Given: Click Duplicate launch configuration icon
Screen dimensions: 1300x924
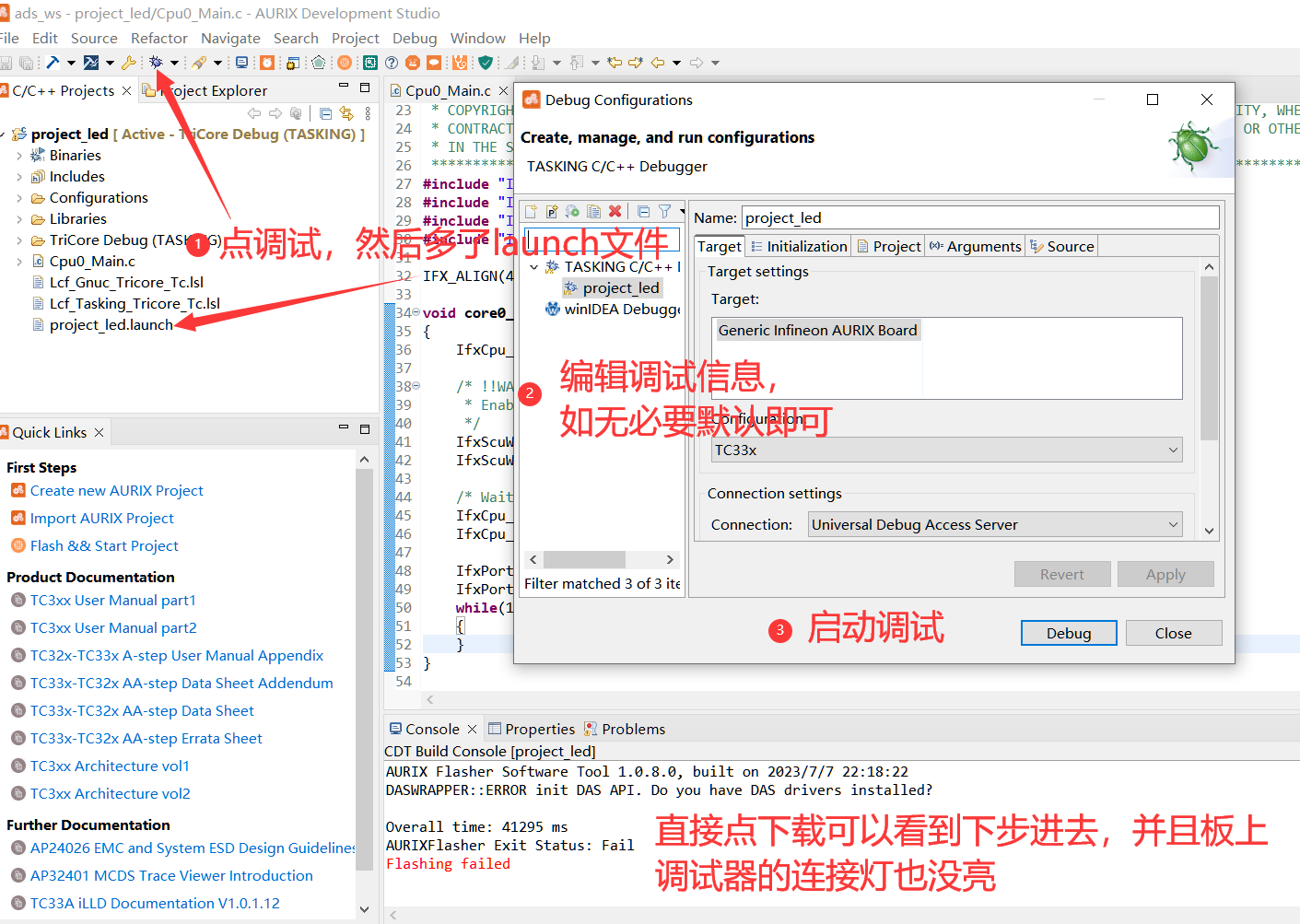Looking at the screenshot, I should 593,212.
